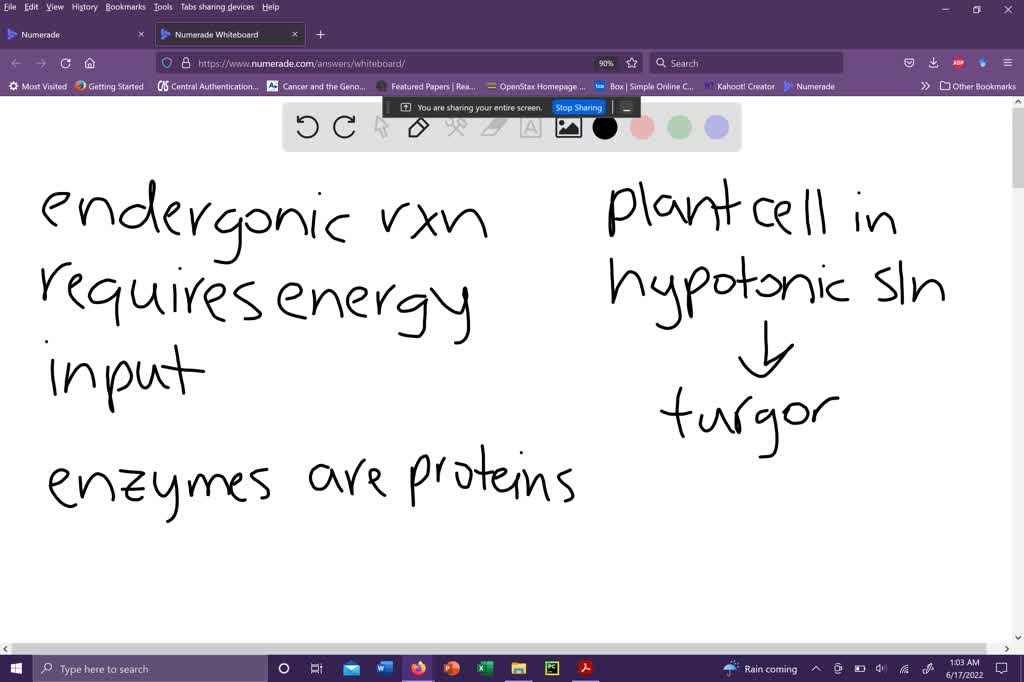Minimize the screen sharing notification bar

point(626,108)
